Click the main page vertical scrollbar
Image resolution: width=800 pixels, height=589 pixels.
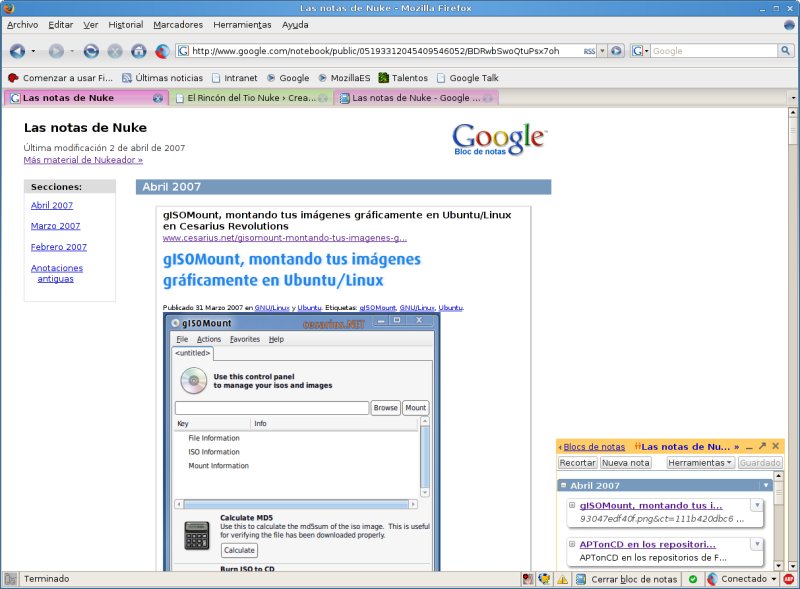point(792,339)
